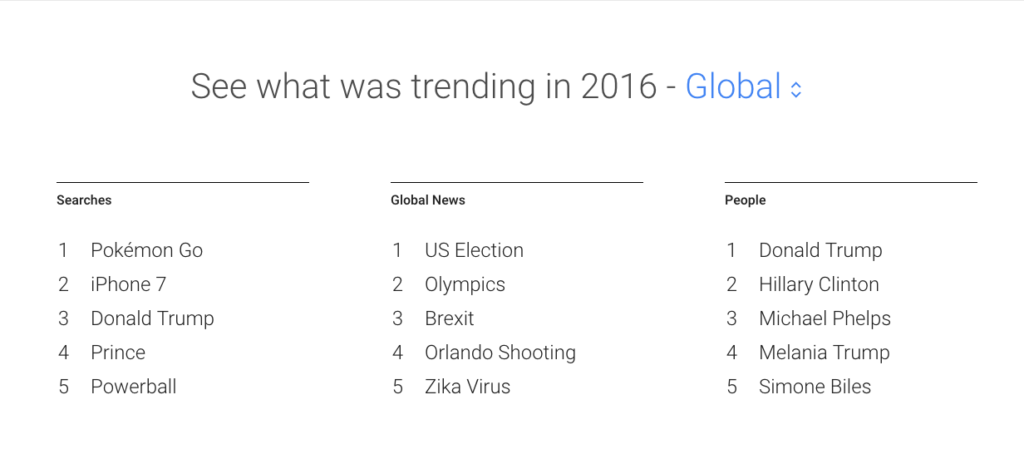The image size is (1024, 449).
Task: Click the Searches column heading
Action: 84,200
